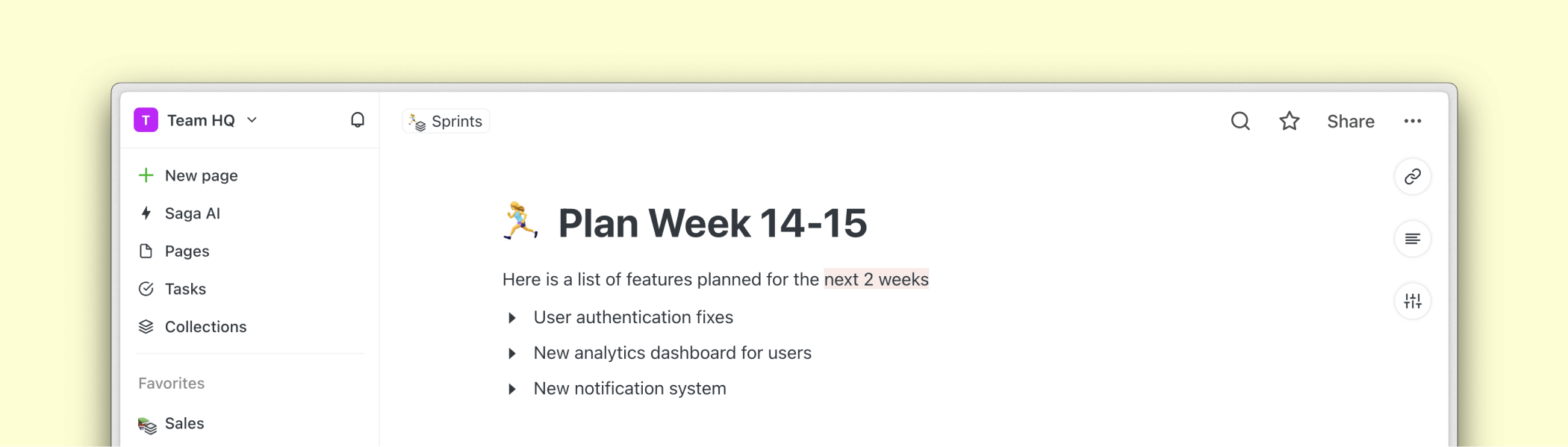Open the table of contents icon
The height and width of the screenshot is (447, 1568).
pyautogui.click(x=1412, y=239)
